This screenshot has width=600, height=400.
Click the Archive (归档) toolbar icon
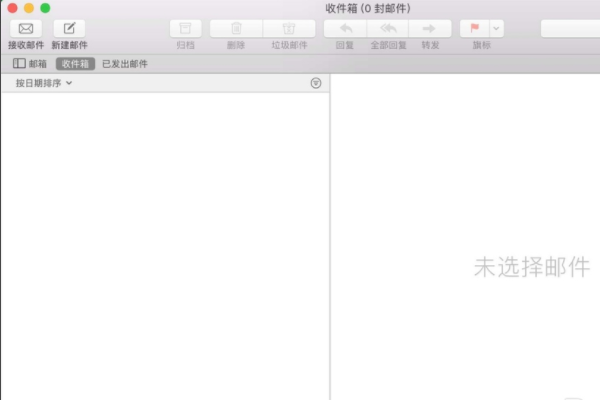186,29
